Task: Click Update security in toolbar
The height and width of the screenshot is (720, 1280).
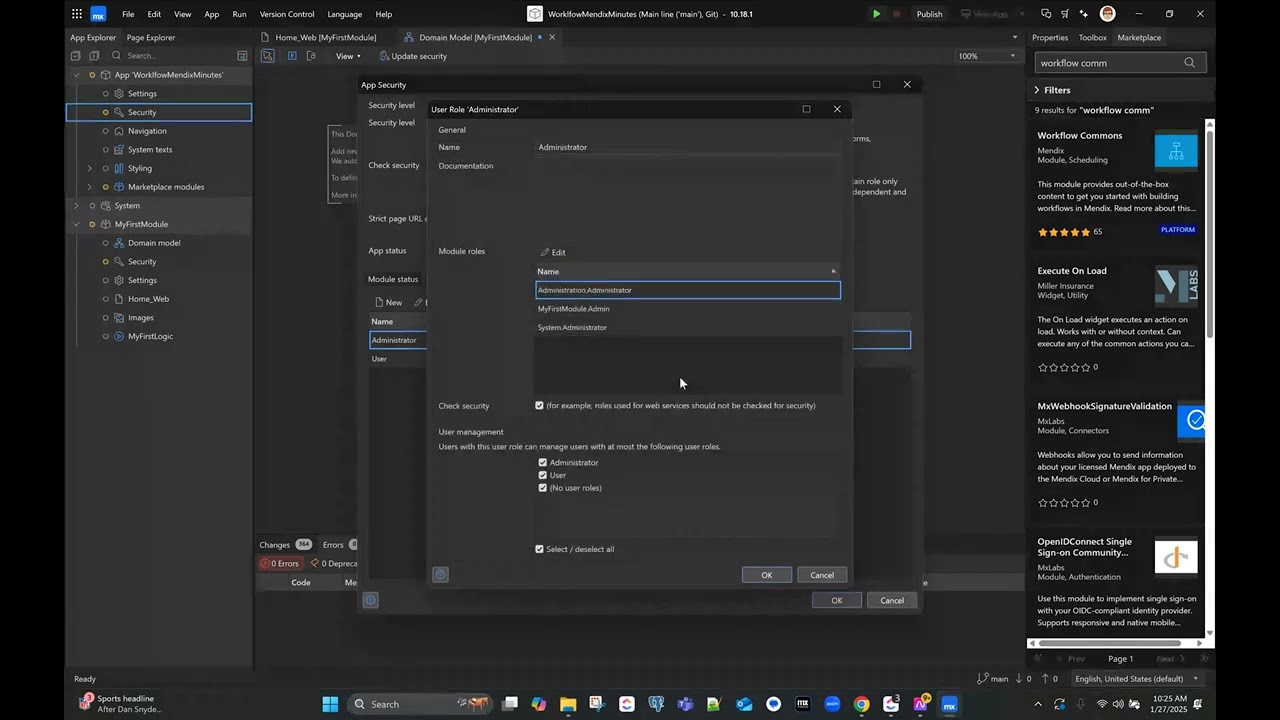Action: [x=412, y=56]
